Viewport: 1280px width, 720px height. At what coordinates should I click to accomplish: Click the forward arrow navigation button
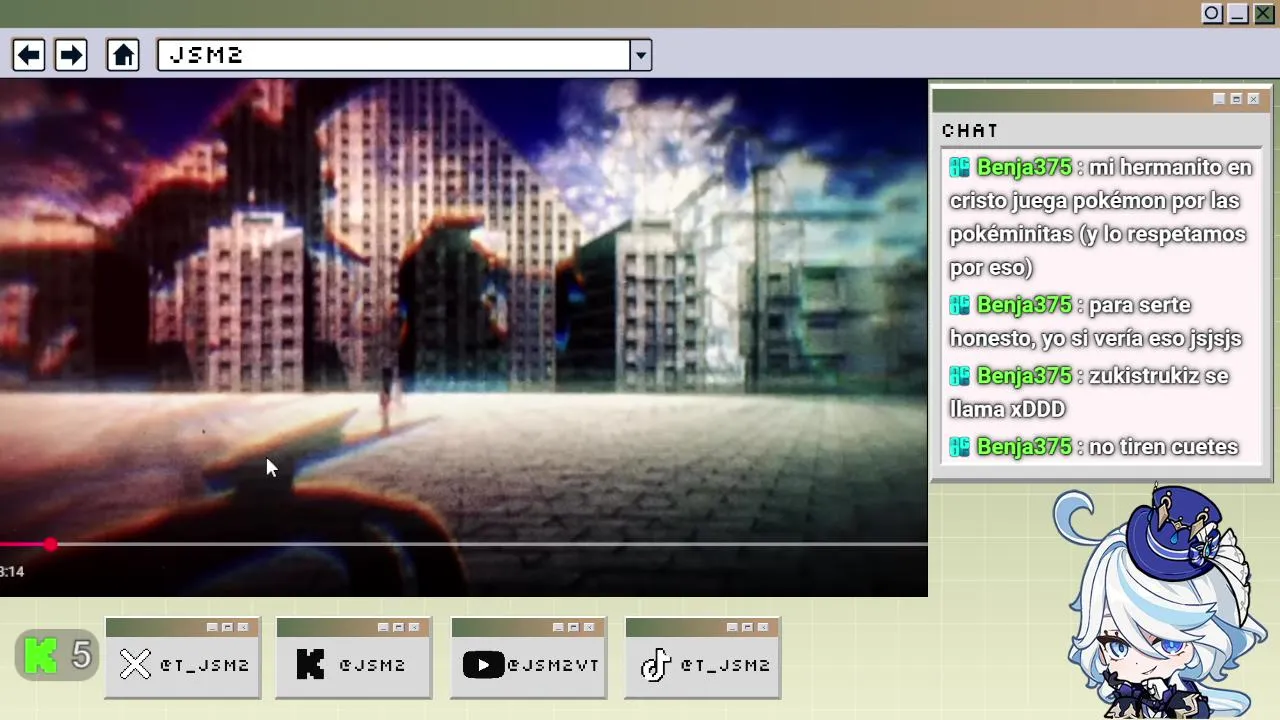pos(71,55)
